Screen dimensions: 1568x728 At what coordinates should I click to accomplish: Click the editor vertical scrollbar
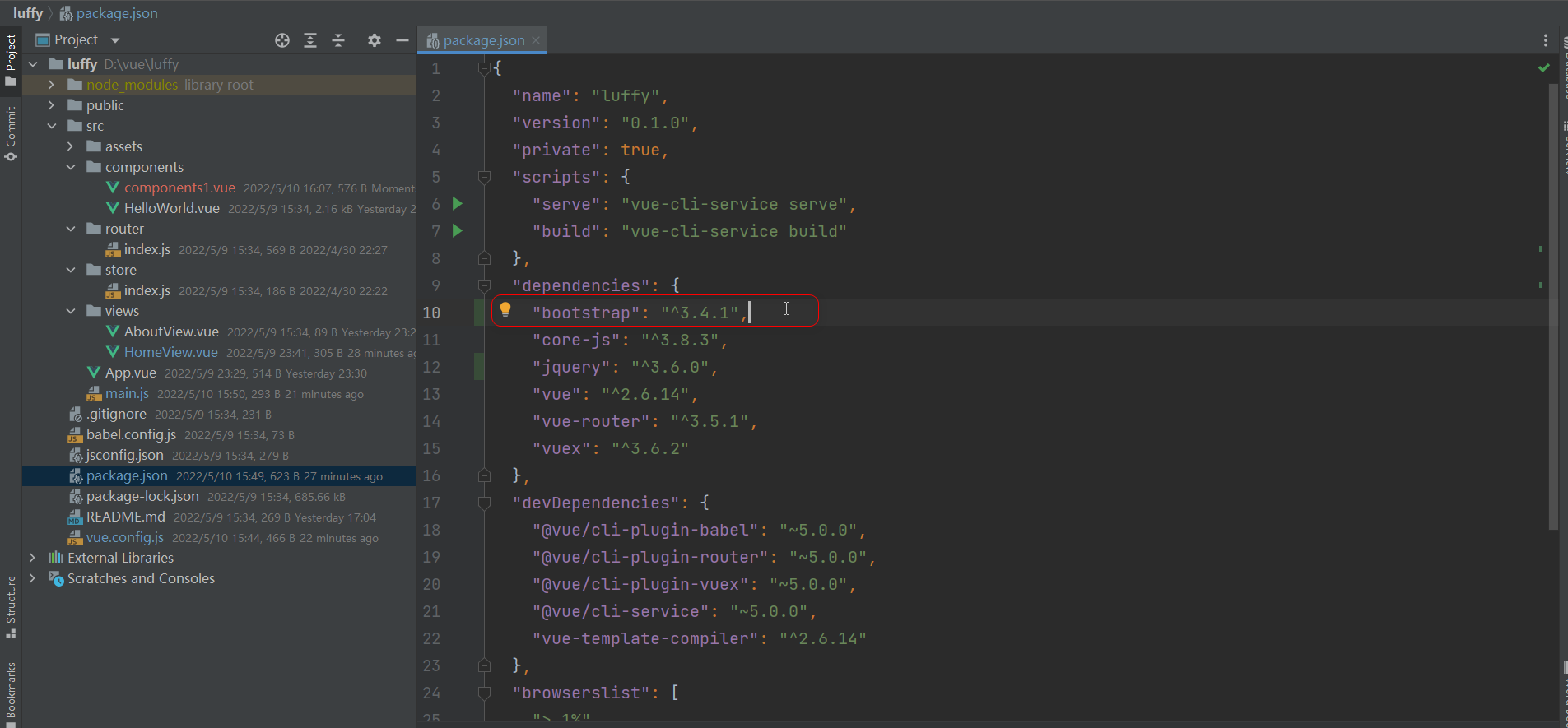1553,306
